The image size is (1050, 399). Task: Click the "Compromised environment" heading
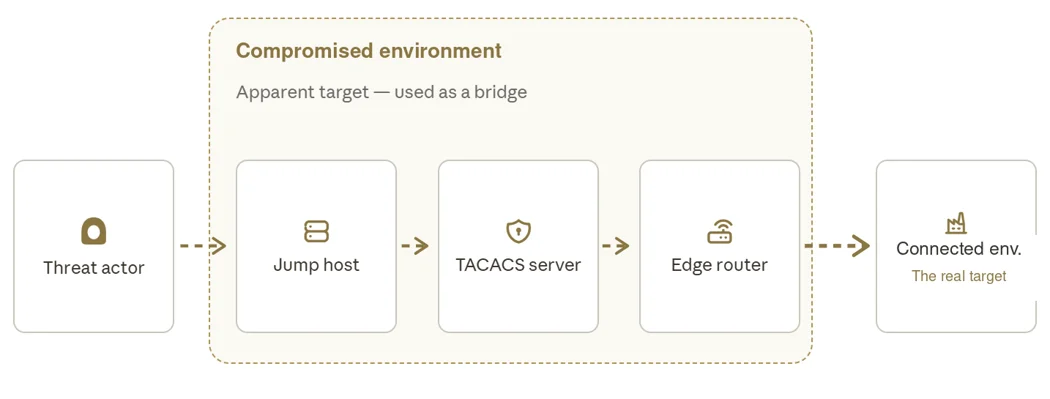coord(369,51)
